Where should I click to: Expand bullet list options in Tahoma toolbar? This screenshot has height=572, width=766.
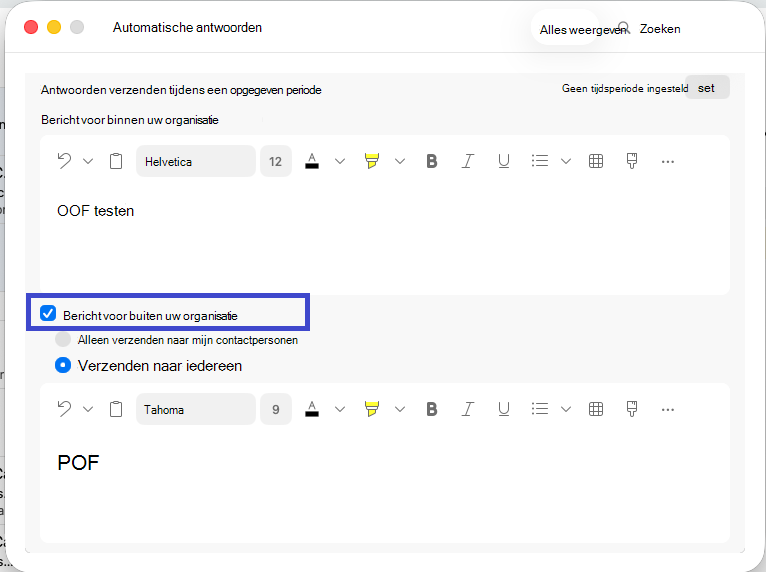pyautogui.click(x=566, y=409)
